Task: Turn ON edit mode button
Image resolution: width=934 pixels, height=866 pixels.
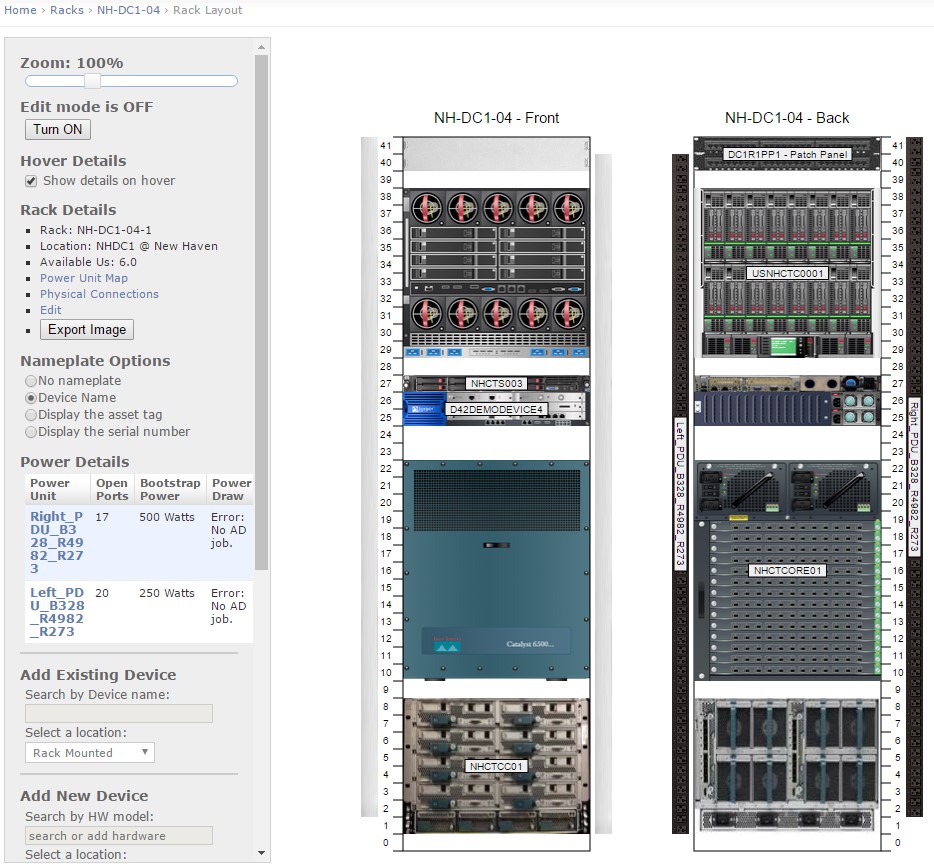Action: click(x=57, y=129)
